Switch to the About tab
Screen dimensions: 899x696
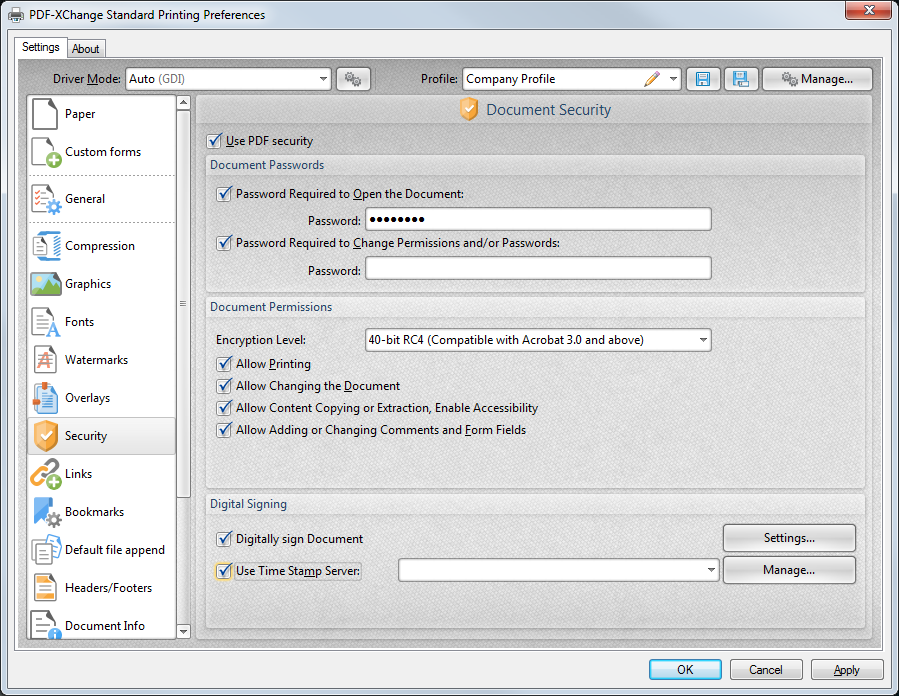[x=86, y=49]
